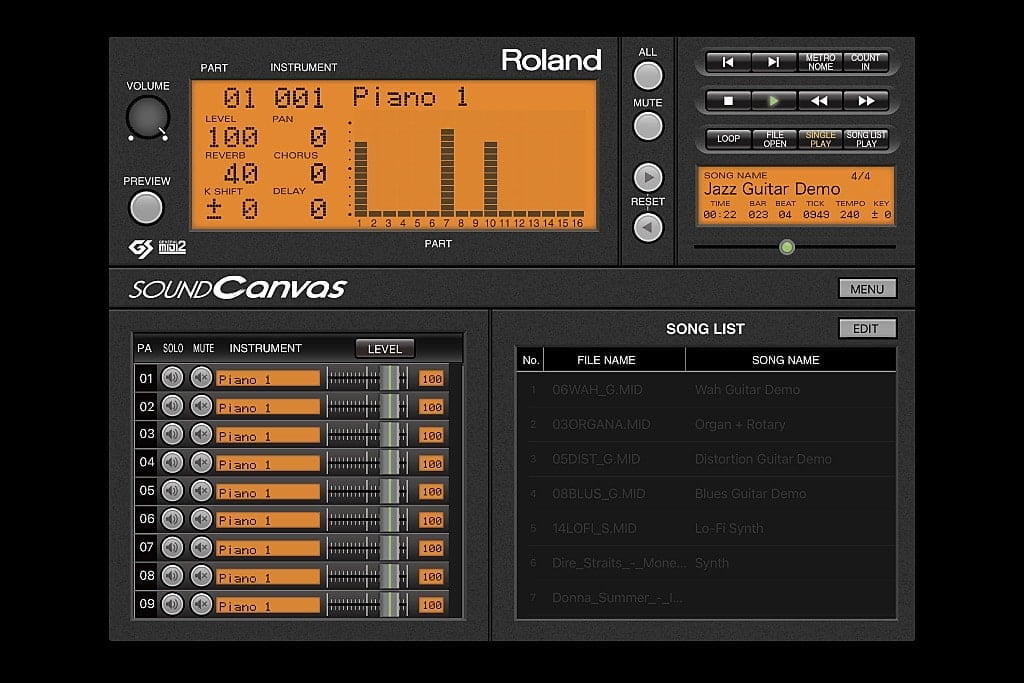Screen dimensions: 1024x683
Task: Toggle the Metronome button
Action: (820, 62)
